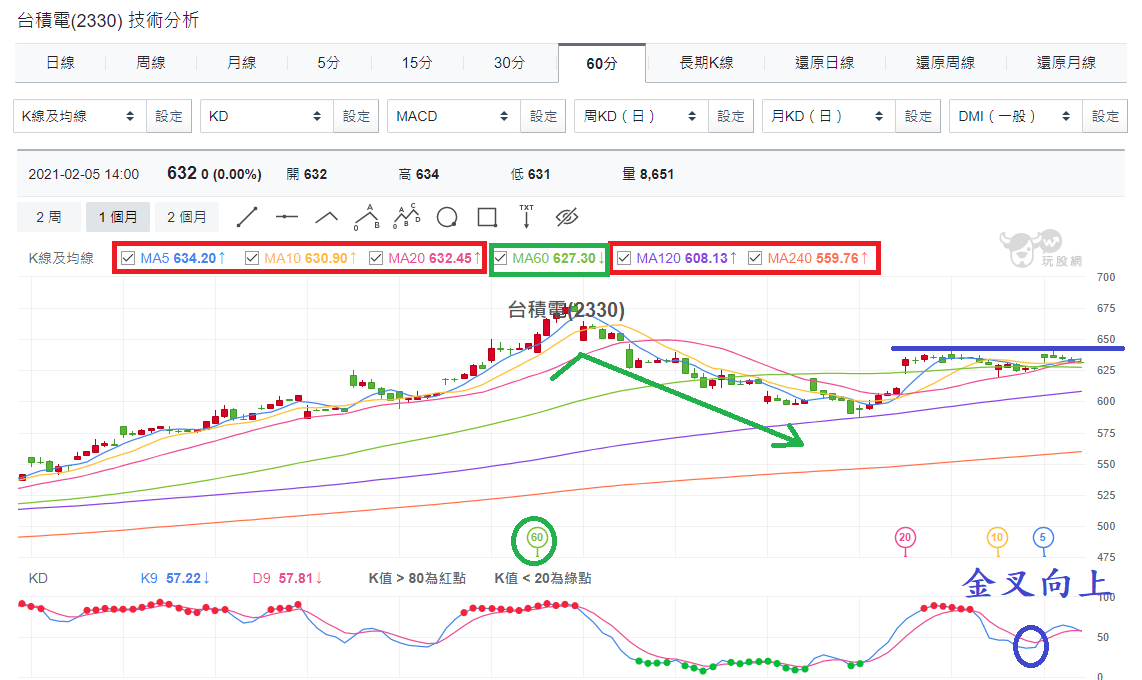Click the 開 632 opening price
The width and height of the screenshot is (1142, 680).
(307, 174)
